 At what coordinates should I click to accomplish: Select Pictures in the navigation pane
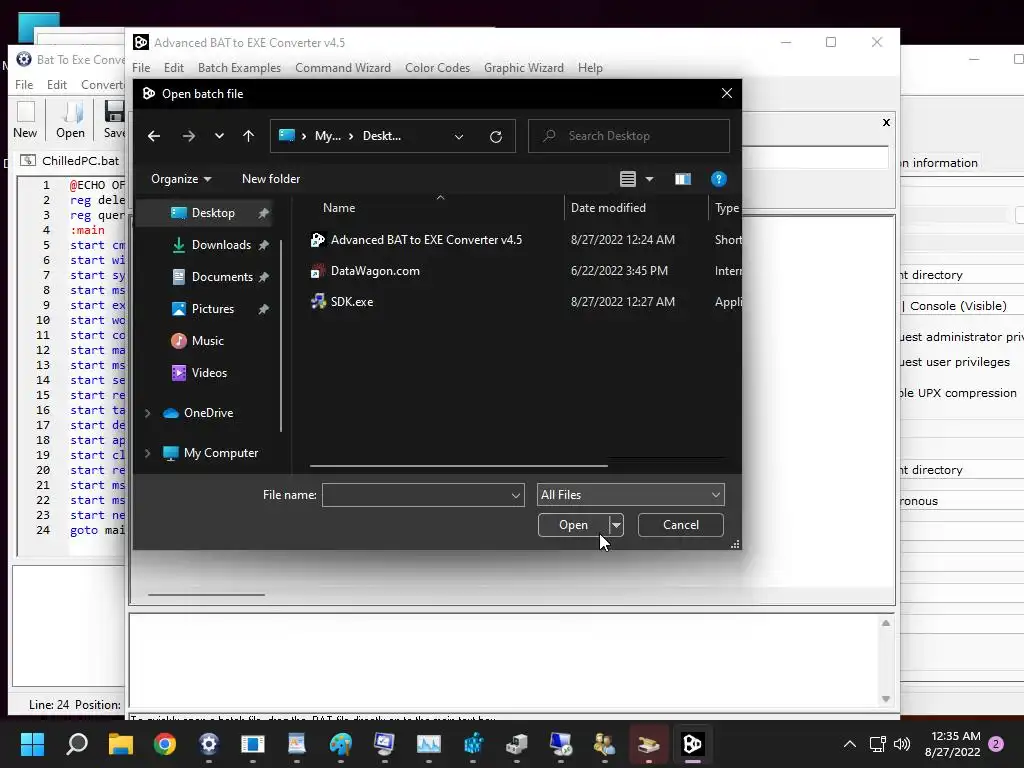(213, 309)
